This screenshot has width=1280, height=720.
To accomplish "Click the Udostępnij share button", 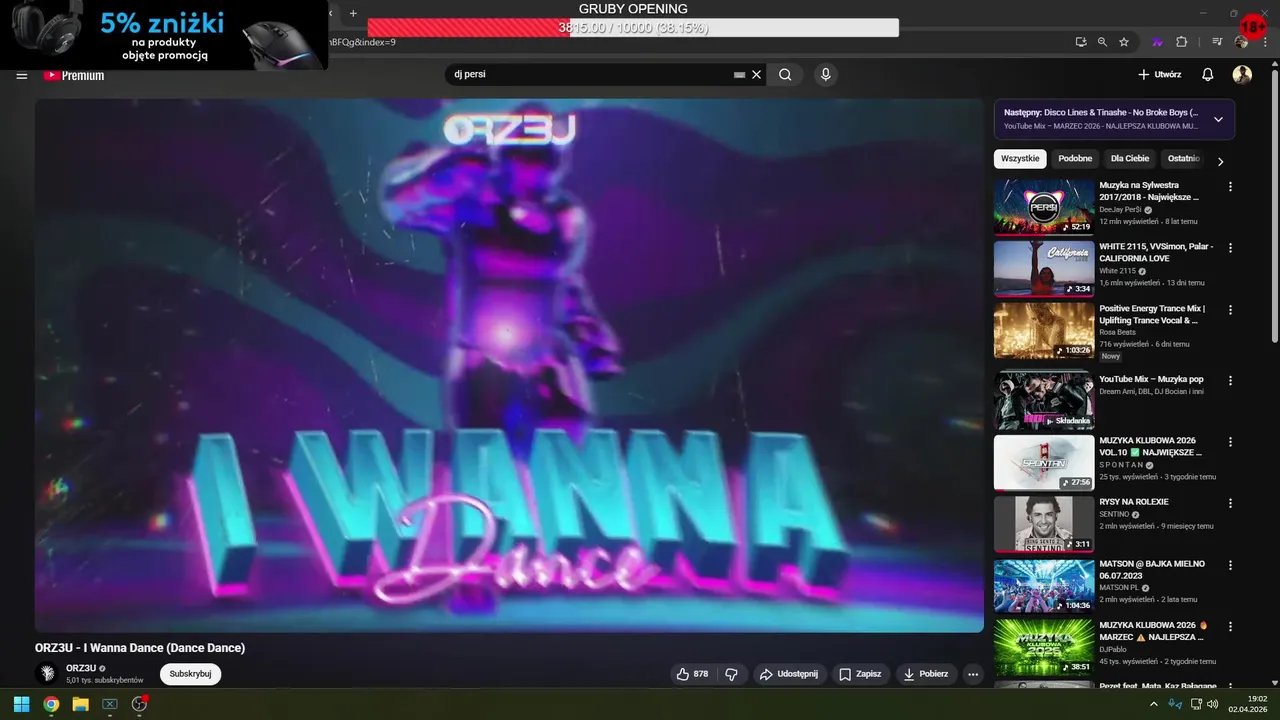I will pyautogui.click(x=788, y=674).
